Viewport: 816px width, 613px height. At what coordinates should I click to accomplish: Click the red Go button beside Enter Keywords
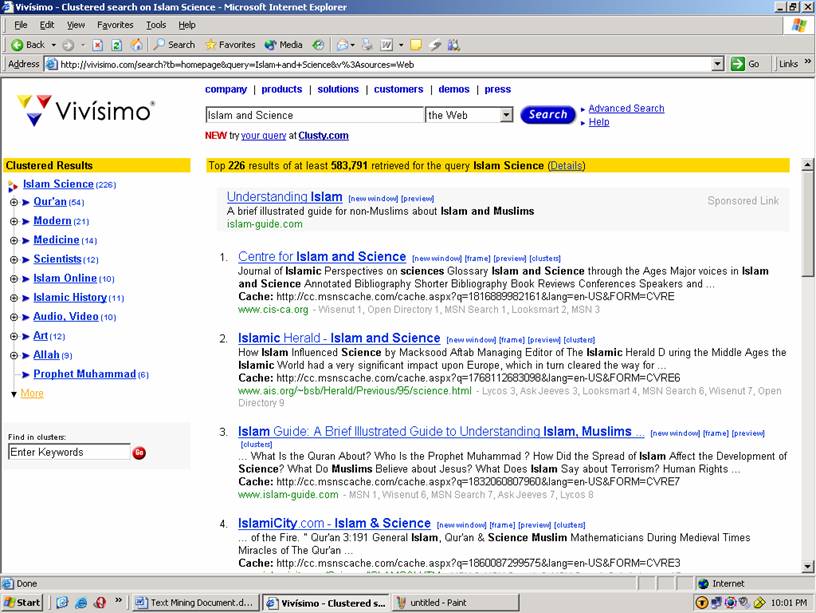point(139,453)
